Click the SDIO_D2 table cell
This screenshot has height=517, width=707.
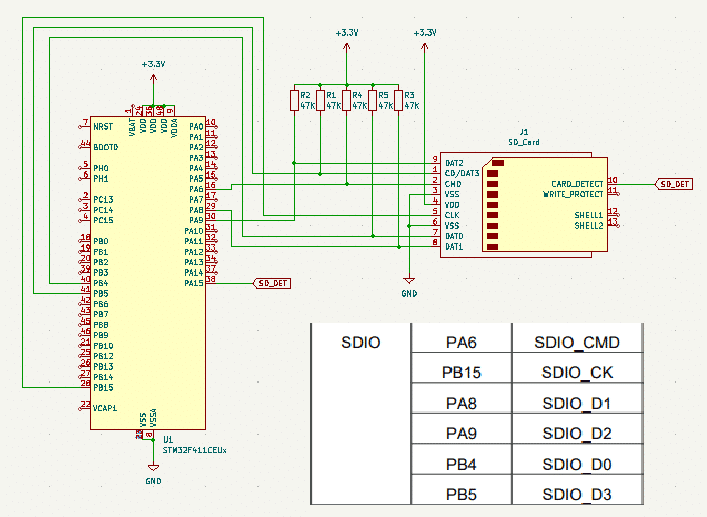[577, 433]
